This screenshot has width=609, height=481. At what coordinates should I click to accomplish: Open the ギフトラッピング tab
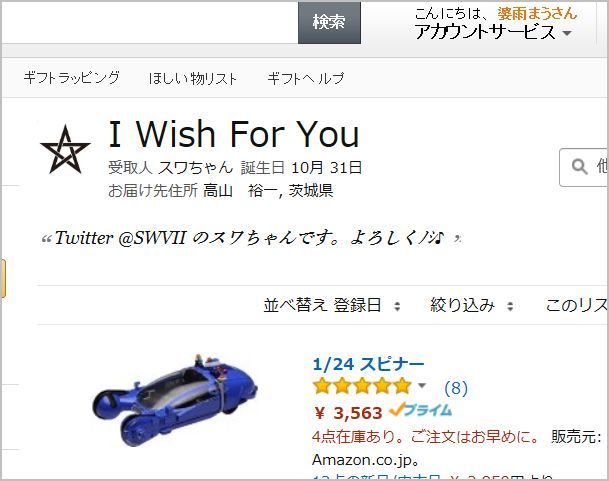click(71, 78)
